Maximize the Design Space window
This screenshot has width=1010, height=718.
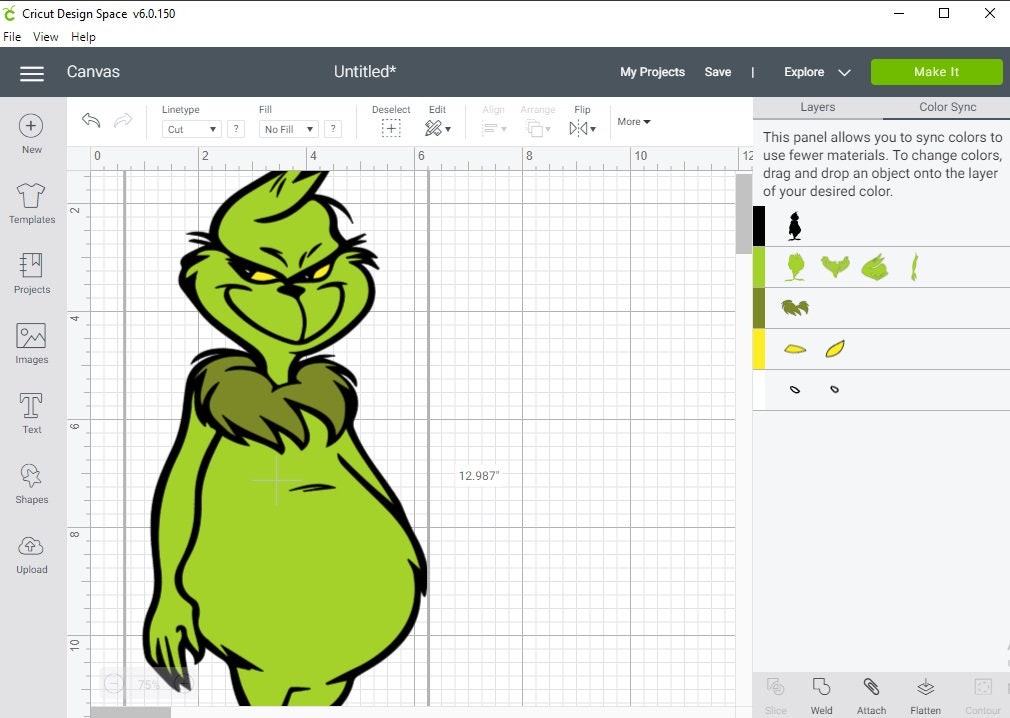(x=944, y=13)
